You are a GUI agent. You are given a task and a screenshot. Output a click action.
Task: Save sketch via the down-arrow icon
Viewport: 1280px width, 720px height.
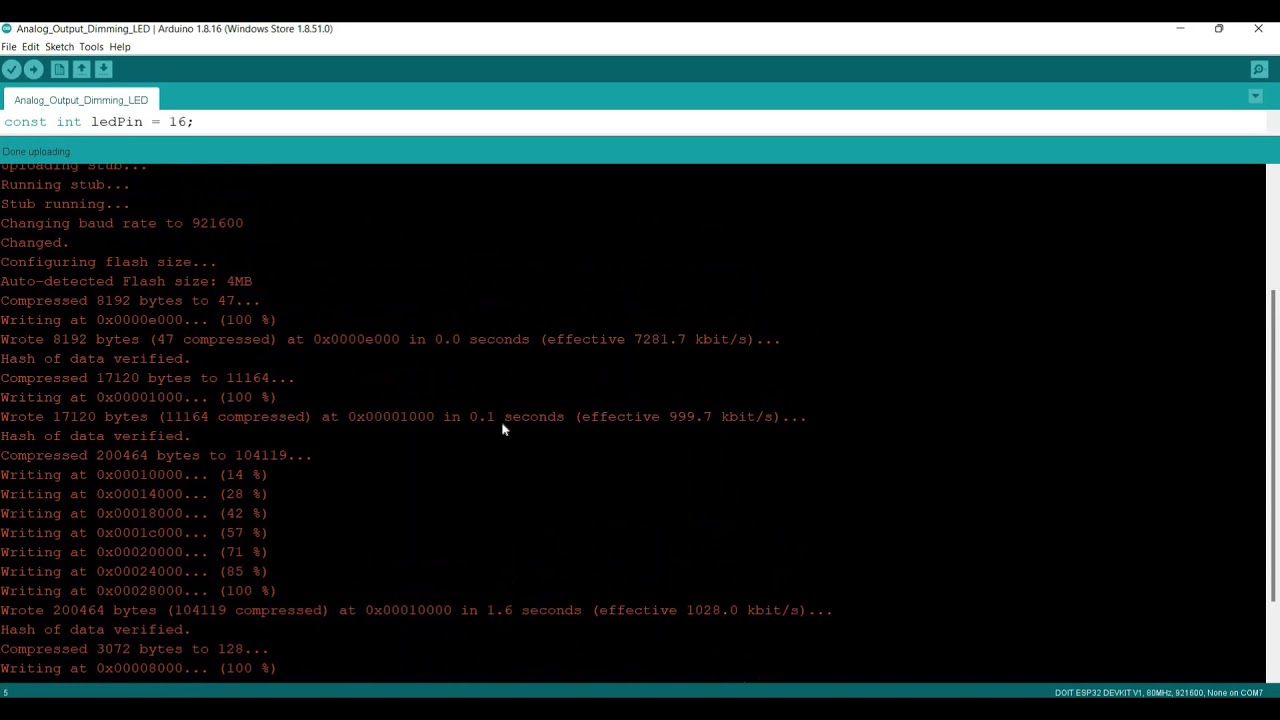[103, 69]
